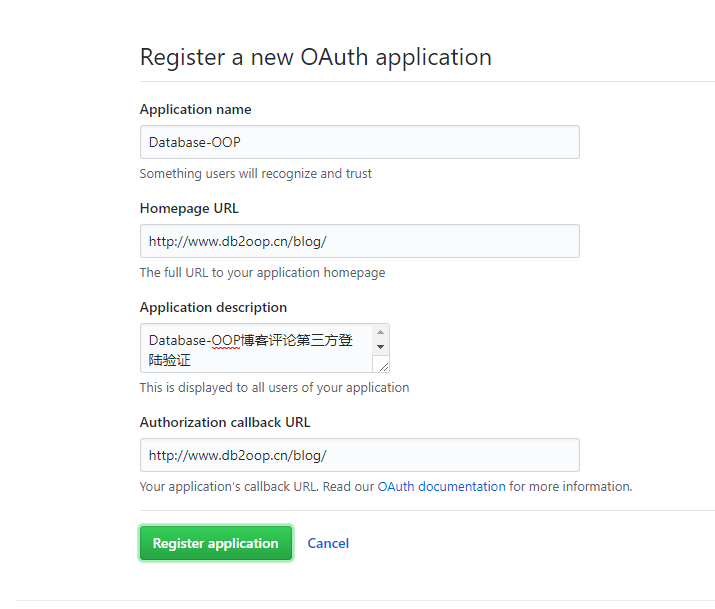Click the textarea resize handle corner
Image resolution: width=715 pixels, height=609 pixels.
pos(383,367)
